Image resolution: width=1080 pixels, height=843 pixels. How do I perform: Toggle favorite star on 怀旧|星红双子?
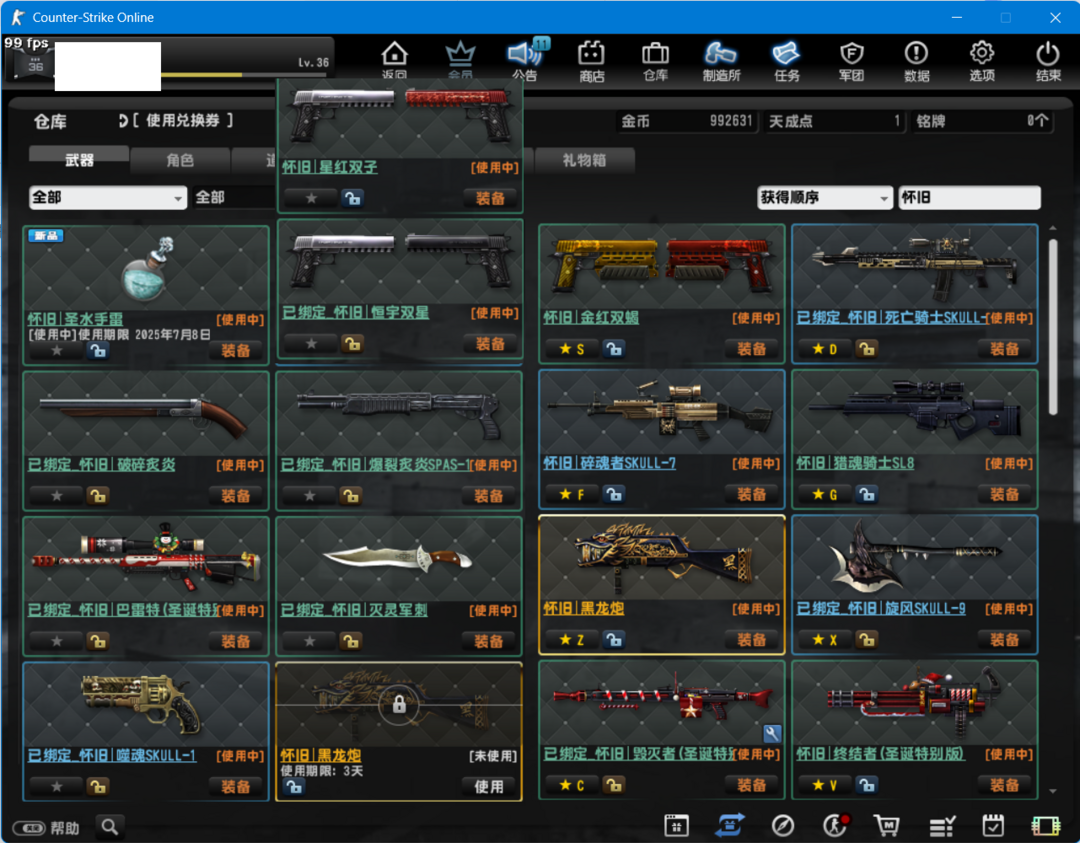coord(311,198)
